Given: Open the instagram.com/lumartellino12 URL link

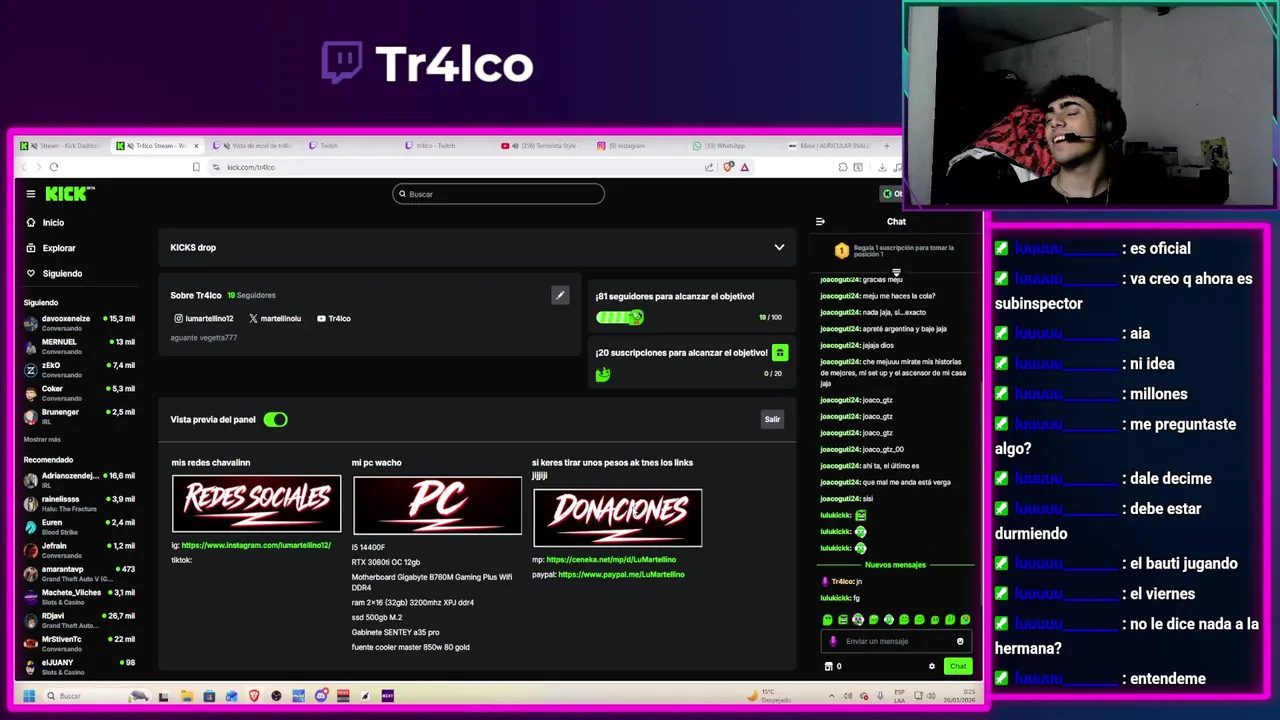Looking at the screenshot, I should pos(256,545).
